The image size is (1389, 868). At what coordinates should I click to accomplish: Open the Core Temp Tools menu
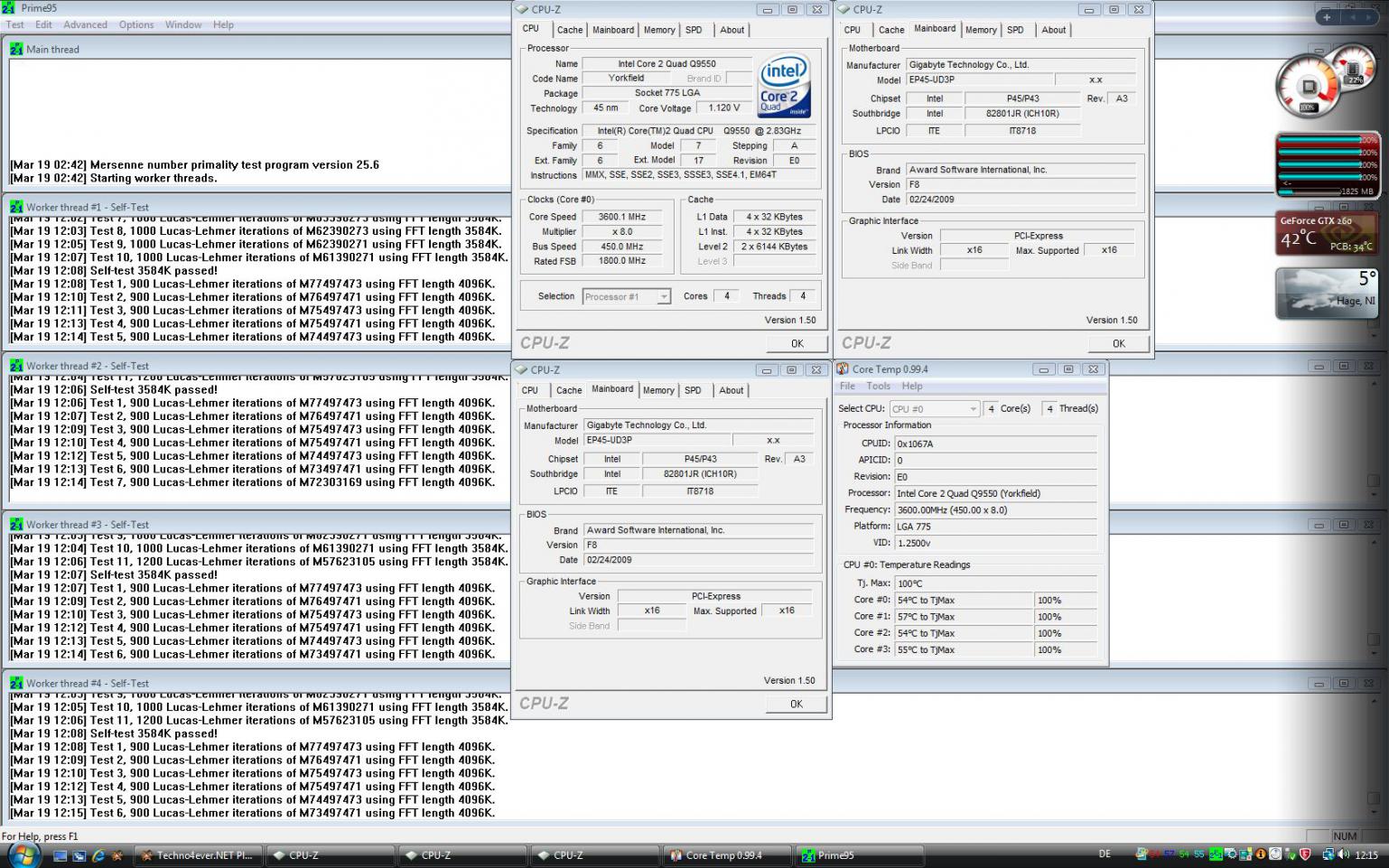[879, 386]
